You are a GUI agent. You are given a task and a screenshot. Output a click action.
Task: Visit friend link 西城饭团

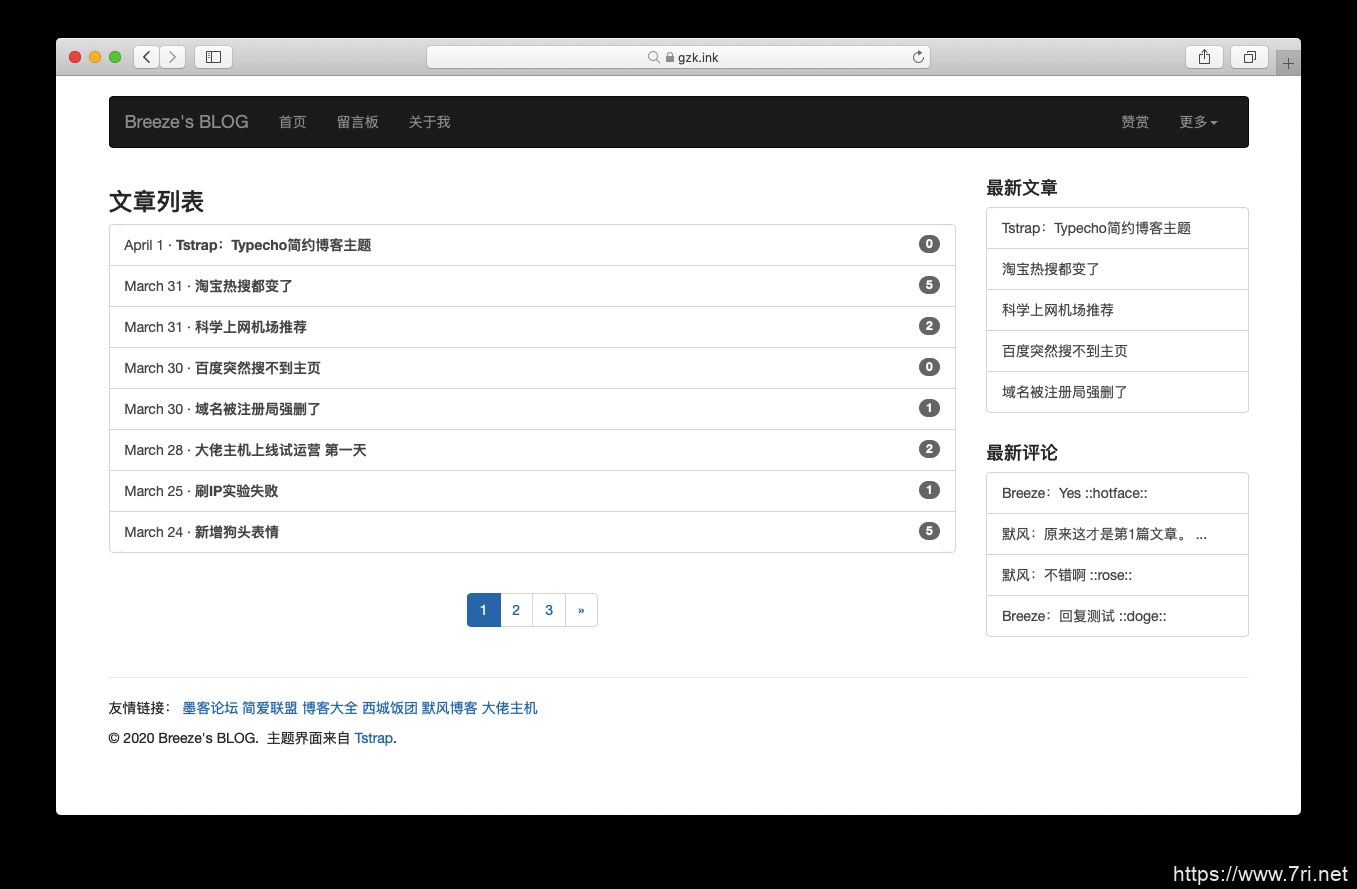390,708
